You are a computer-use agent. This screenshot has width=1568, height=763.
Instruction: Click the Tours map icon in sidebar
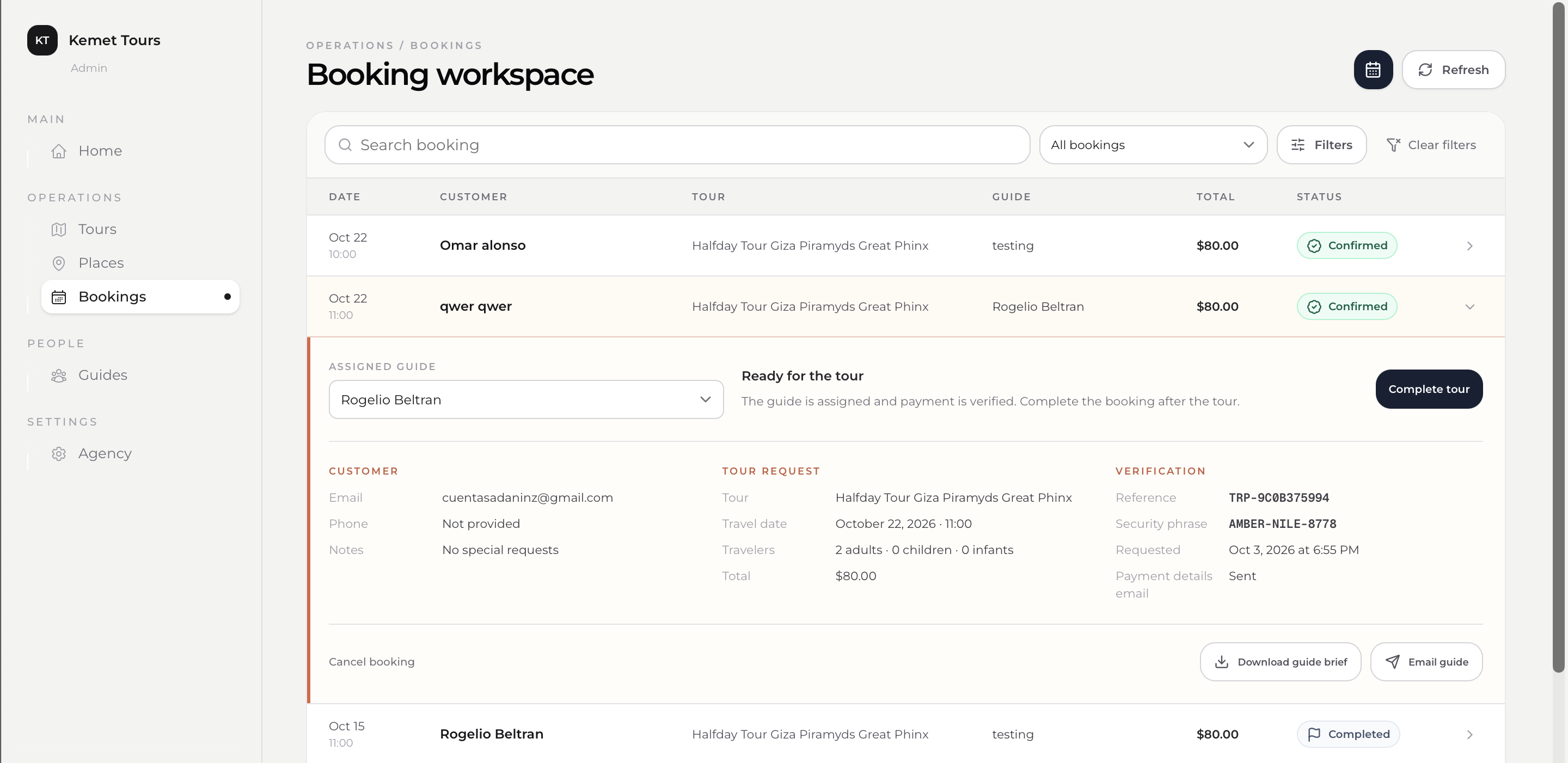pyautogui.click(x=58, y=229)
